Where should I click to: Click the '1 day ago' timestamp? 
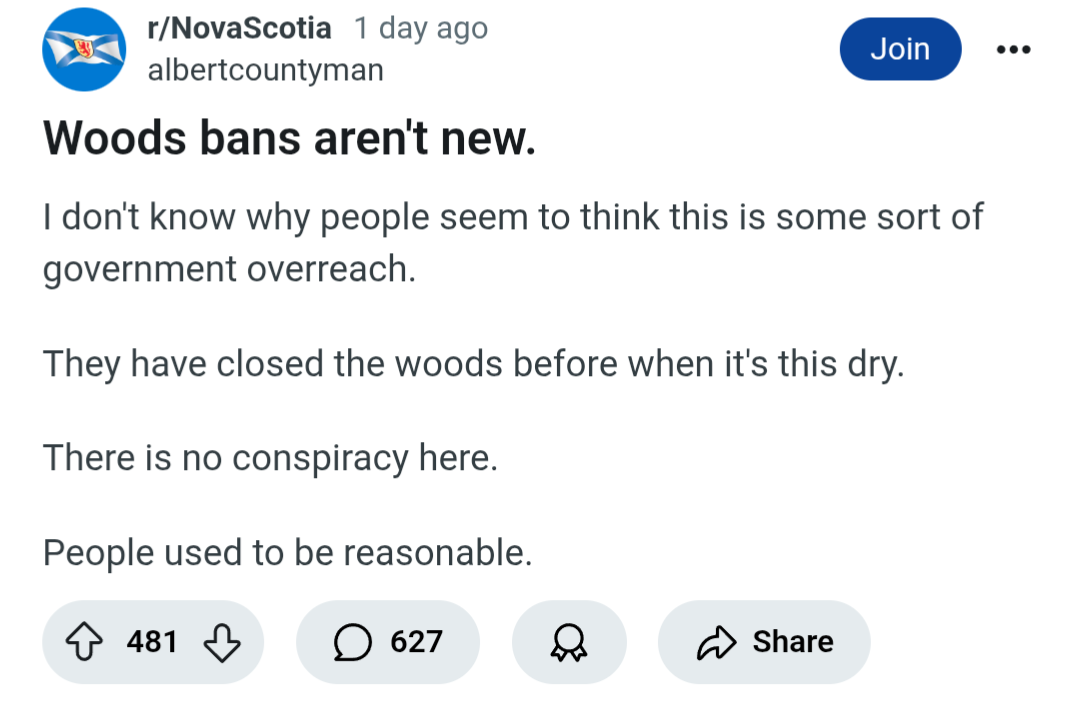(420, 28)
